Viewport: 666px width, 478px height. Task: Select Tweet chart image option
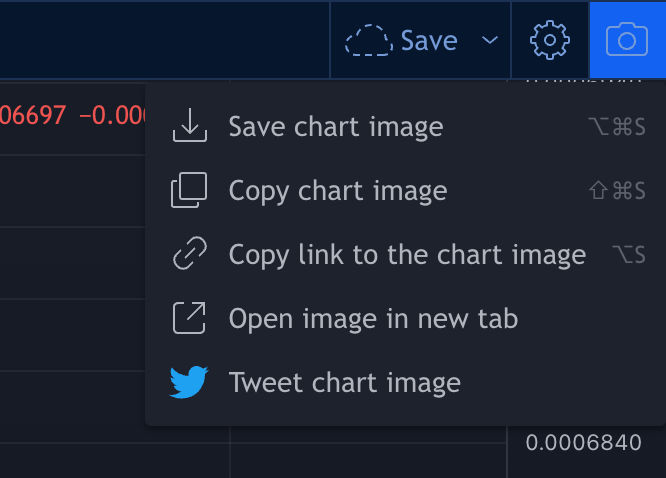[x=344, y=382]
